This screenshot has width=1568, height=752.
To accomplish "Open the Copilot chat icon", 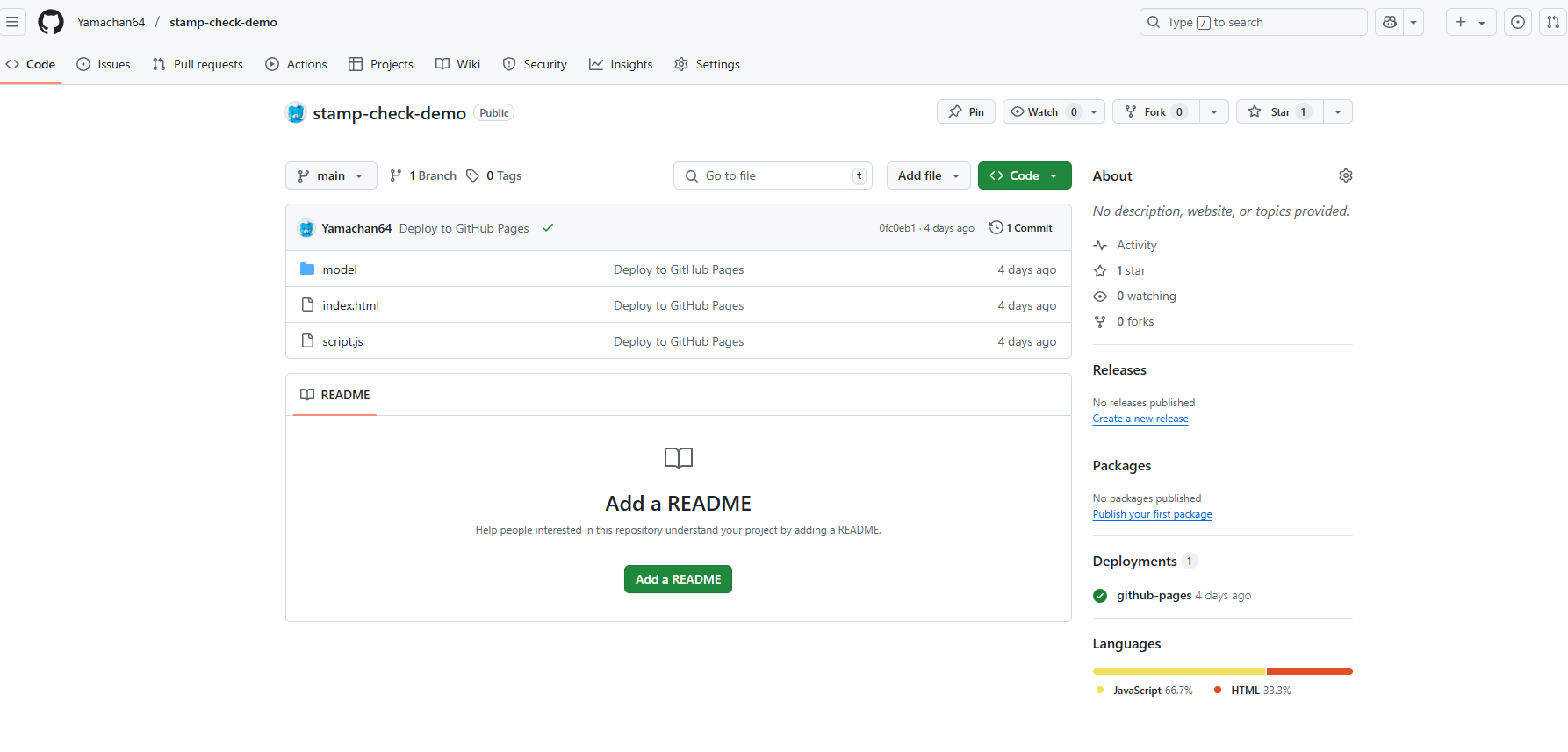I will click(x=1390, y=22).
